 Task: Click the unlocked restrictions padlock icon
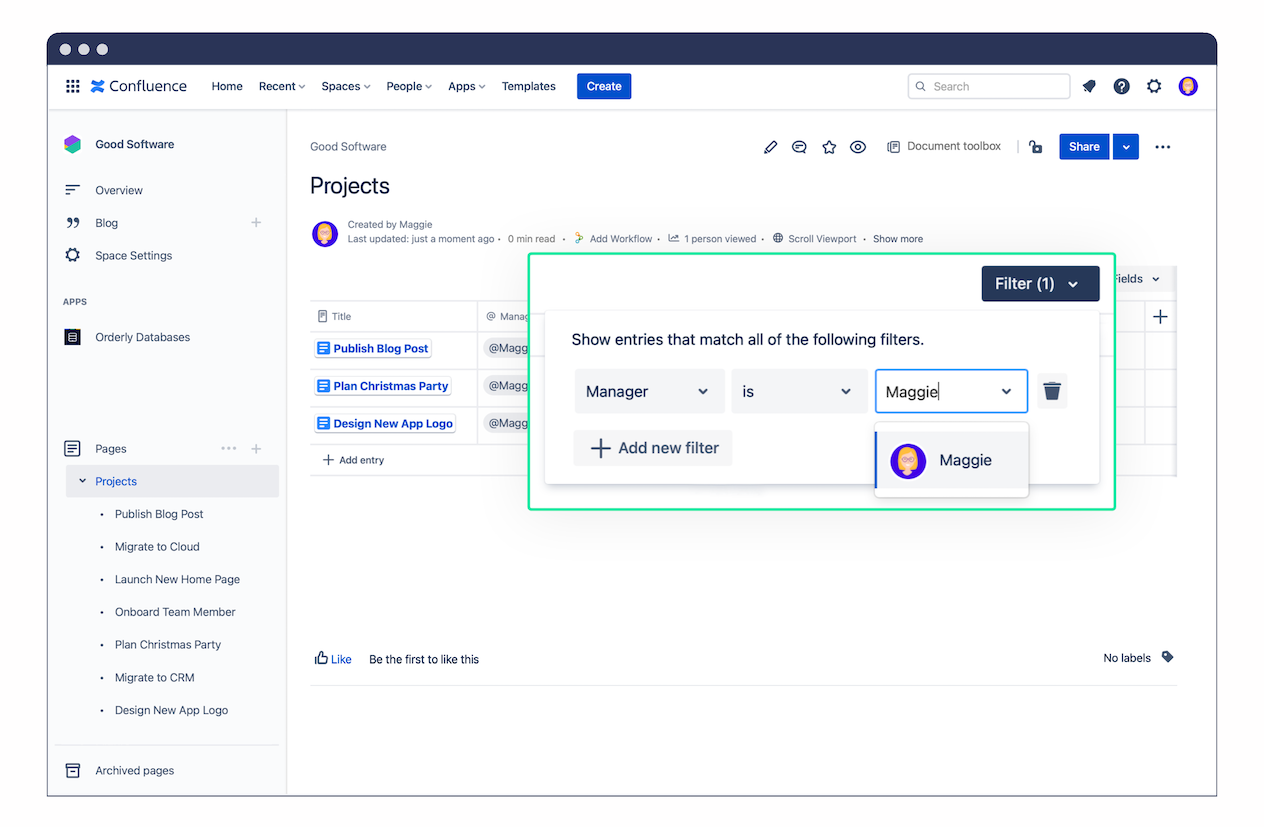pyautogui.click(x=1035, y=146)
